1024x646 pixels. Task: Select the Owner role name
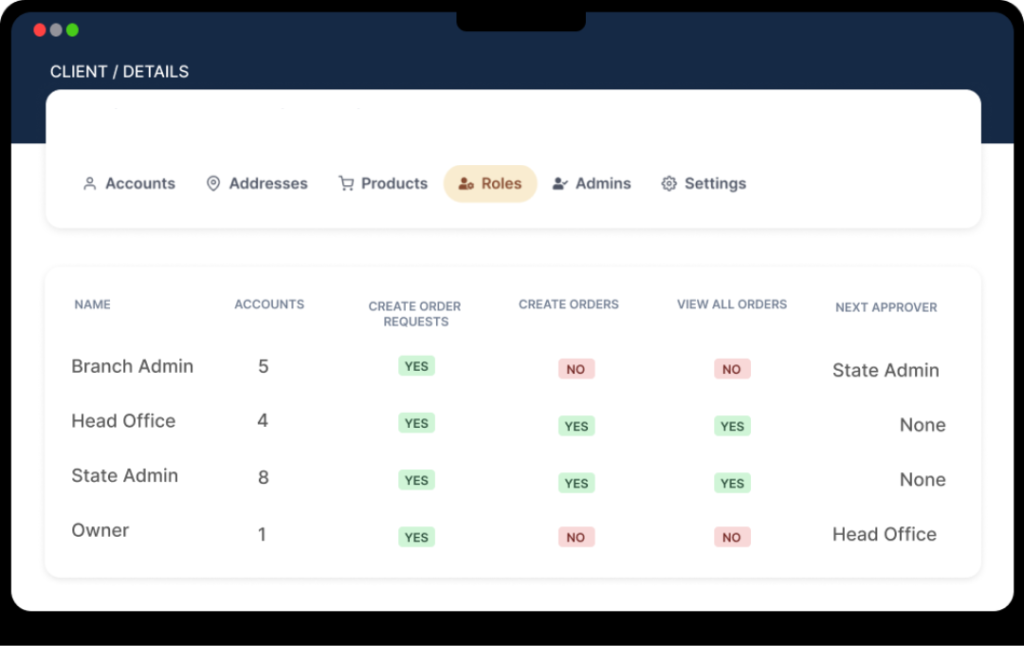[x=100, y=530]
